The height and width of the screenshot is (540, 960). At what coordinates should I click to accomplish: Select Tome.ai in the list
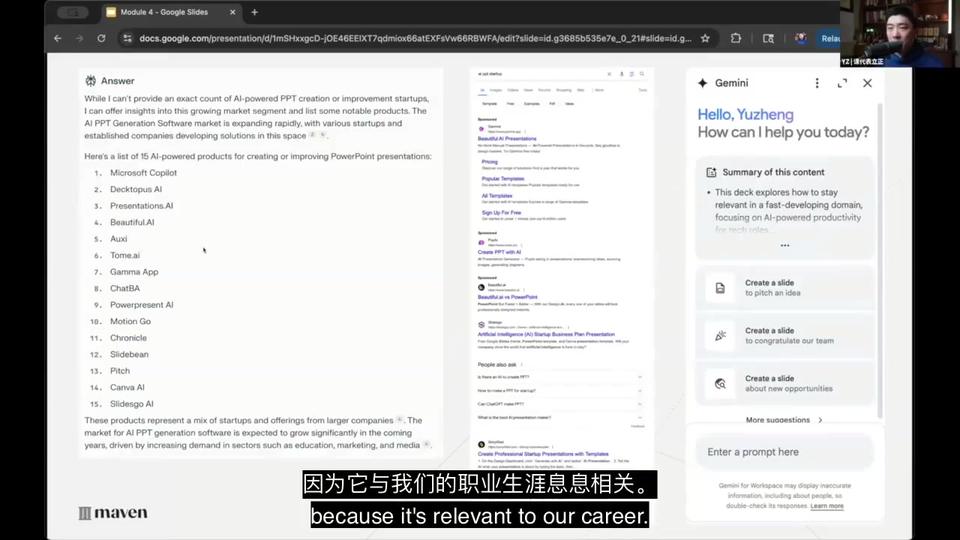[x=125, y=255]
